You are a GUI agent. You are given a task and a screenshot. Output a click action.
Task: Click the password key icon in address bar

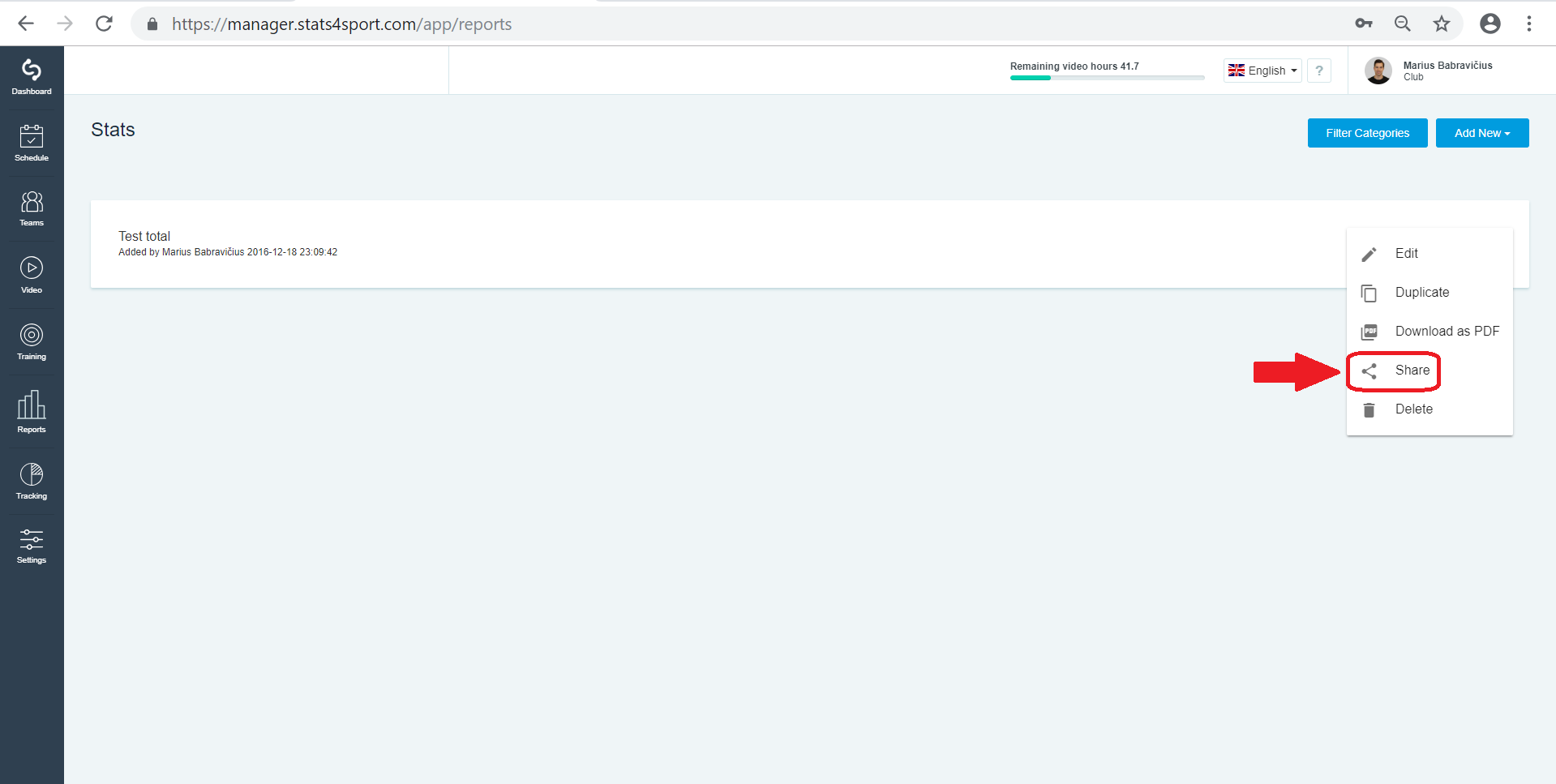pyautogui.click(x=1364, y=24)
